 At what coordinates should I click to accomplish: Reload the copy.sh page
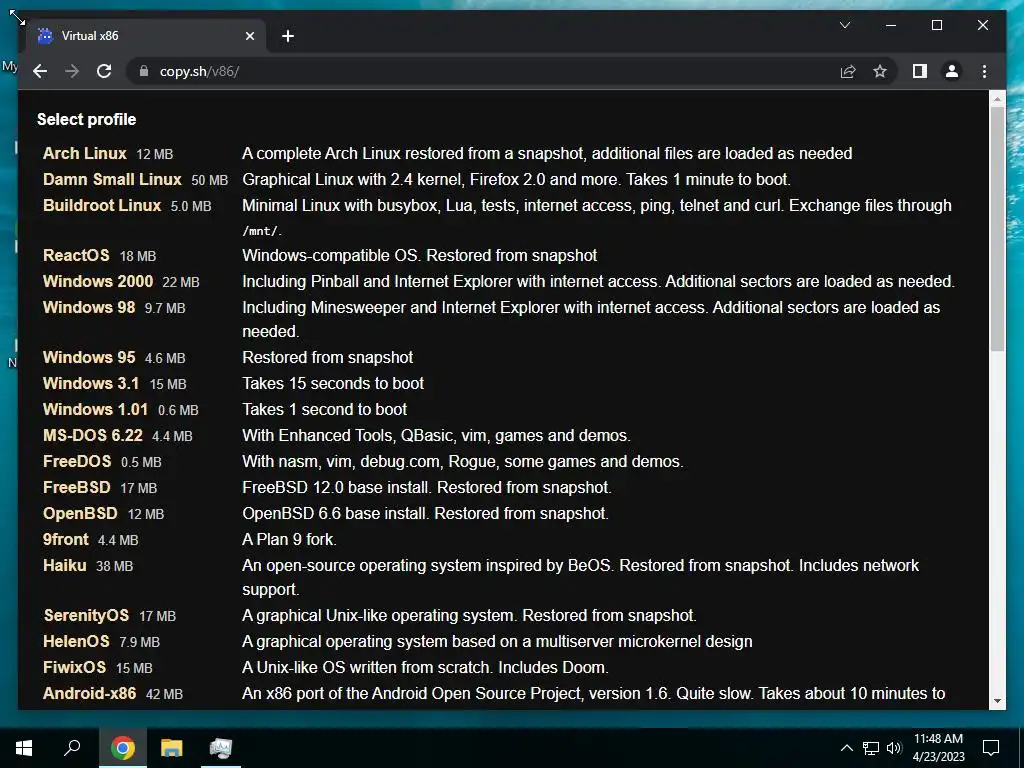click(x=104, y=71)
